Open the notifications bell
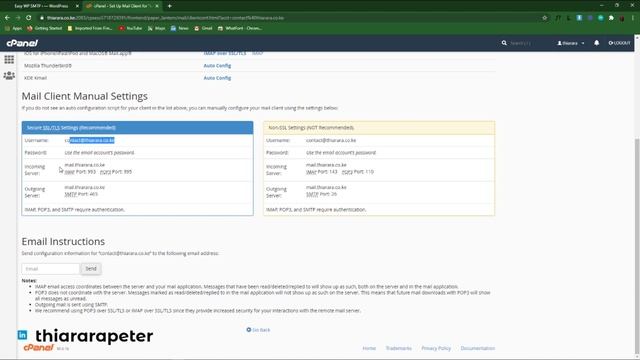 point(597,43)
